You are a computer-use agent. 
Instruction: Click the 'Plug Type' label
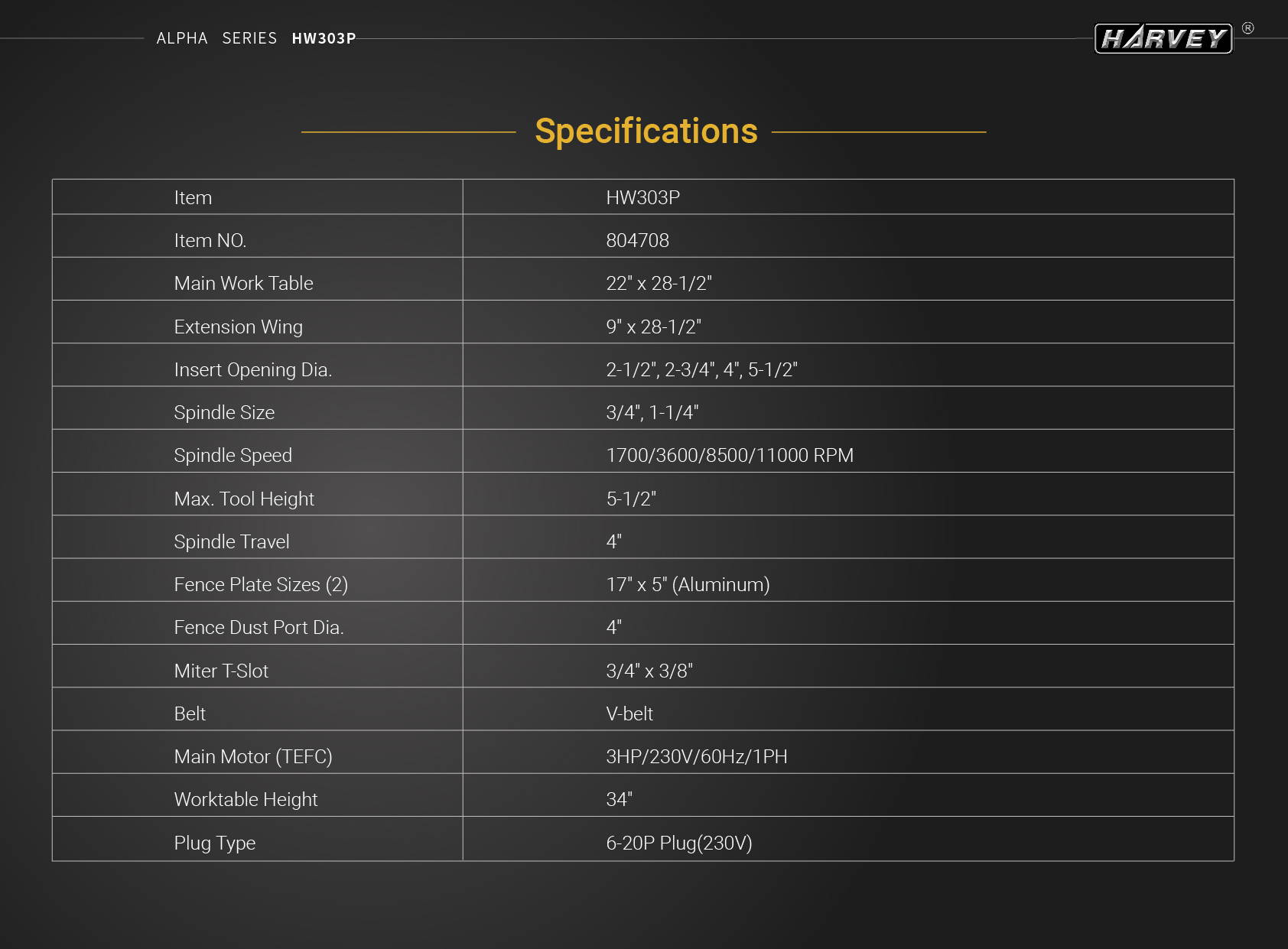[x=214, y=843]
